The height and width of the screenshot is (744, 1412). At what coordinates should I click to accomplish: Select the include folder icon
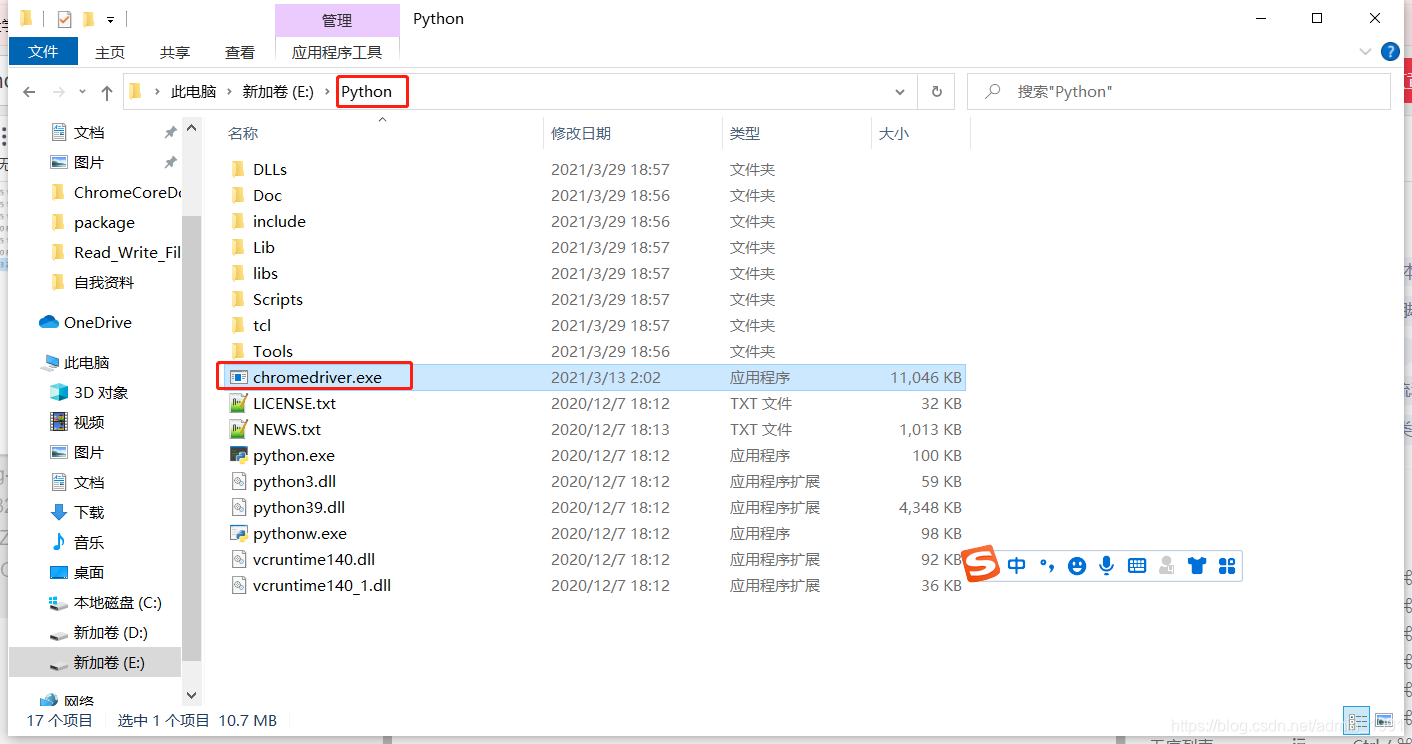[x=238, y=221]
